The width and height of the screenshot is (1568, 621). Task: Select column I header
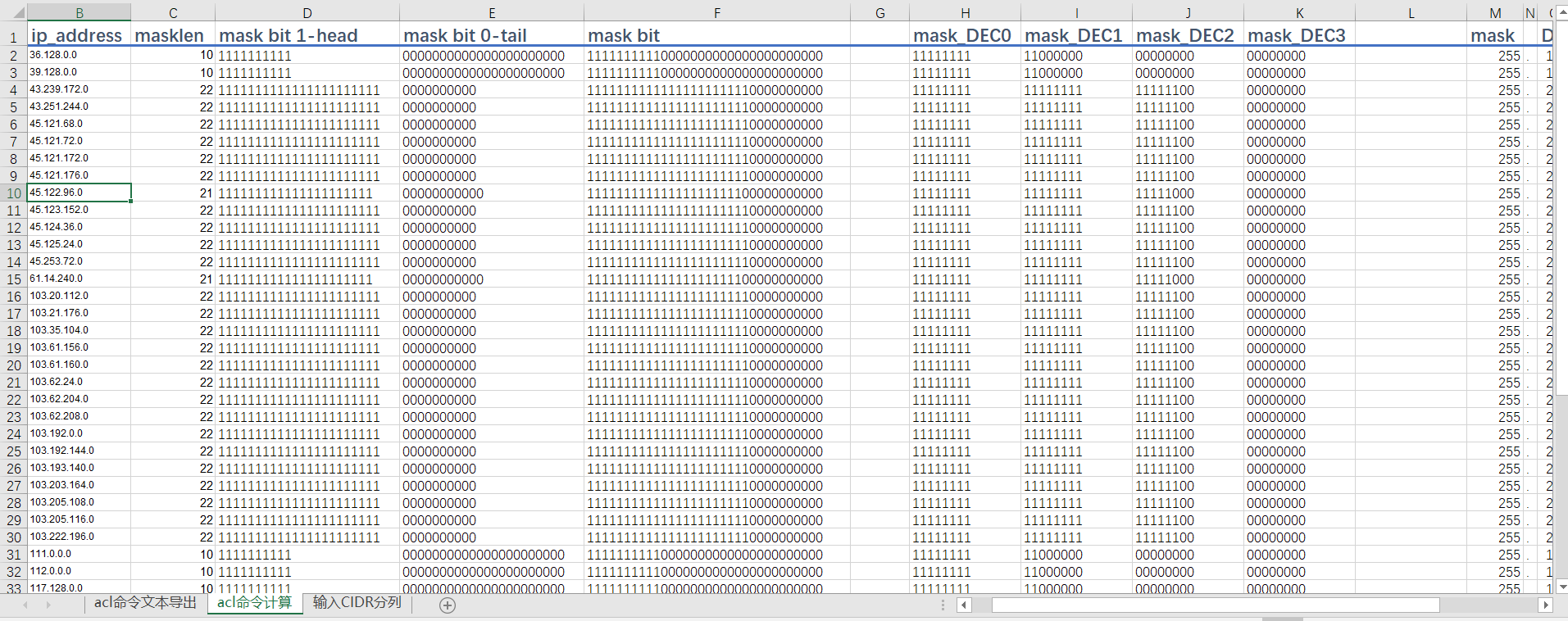point(1077,12)
